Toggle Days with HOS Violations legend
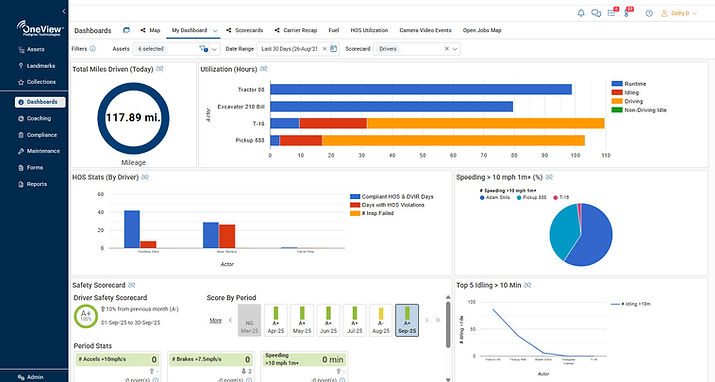Viewport: 715px width, 382px height. click(387, 205)
